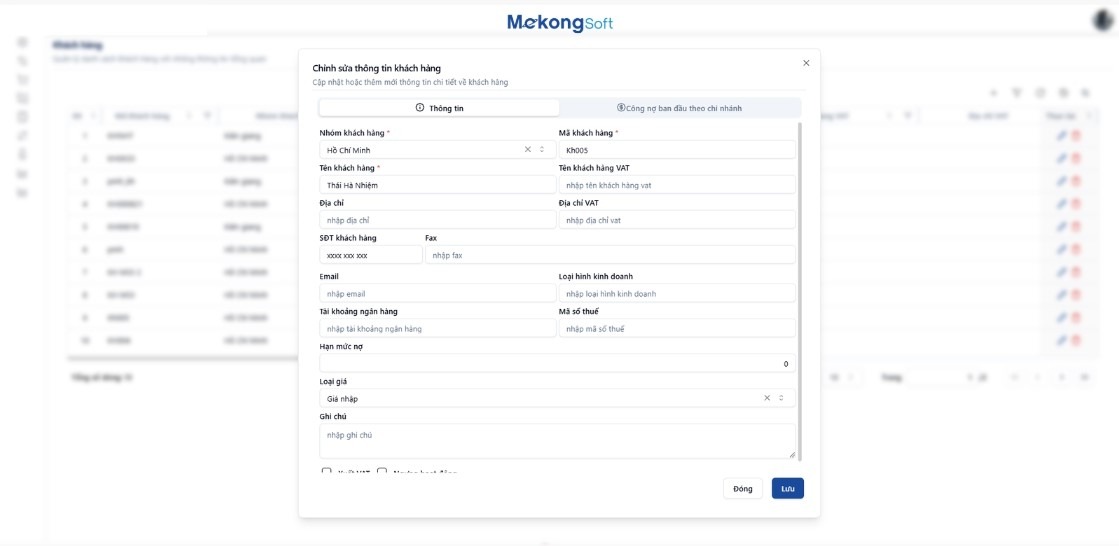Image resolution: width=1119 pixels, height=546 pixels.
Task: Click into the Hạn mức nợ field
Action: [x=557, y=364]
